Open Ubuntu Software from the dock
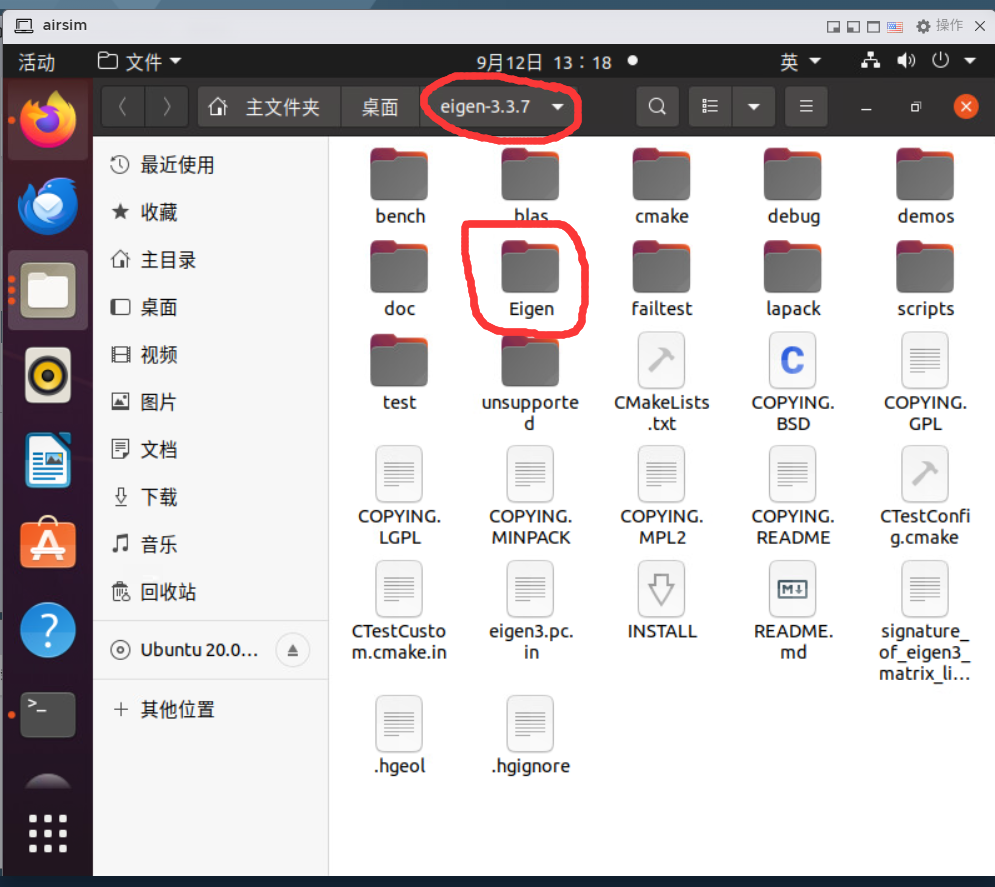Screen dimensions: 995x887 point(48,543)
